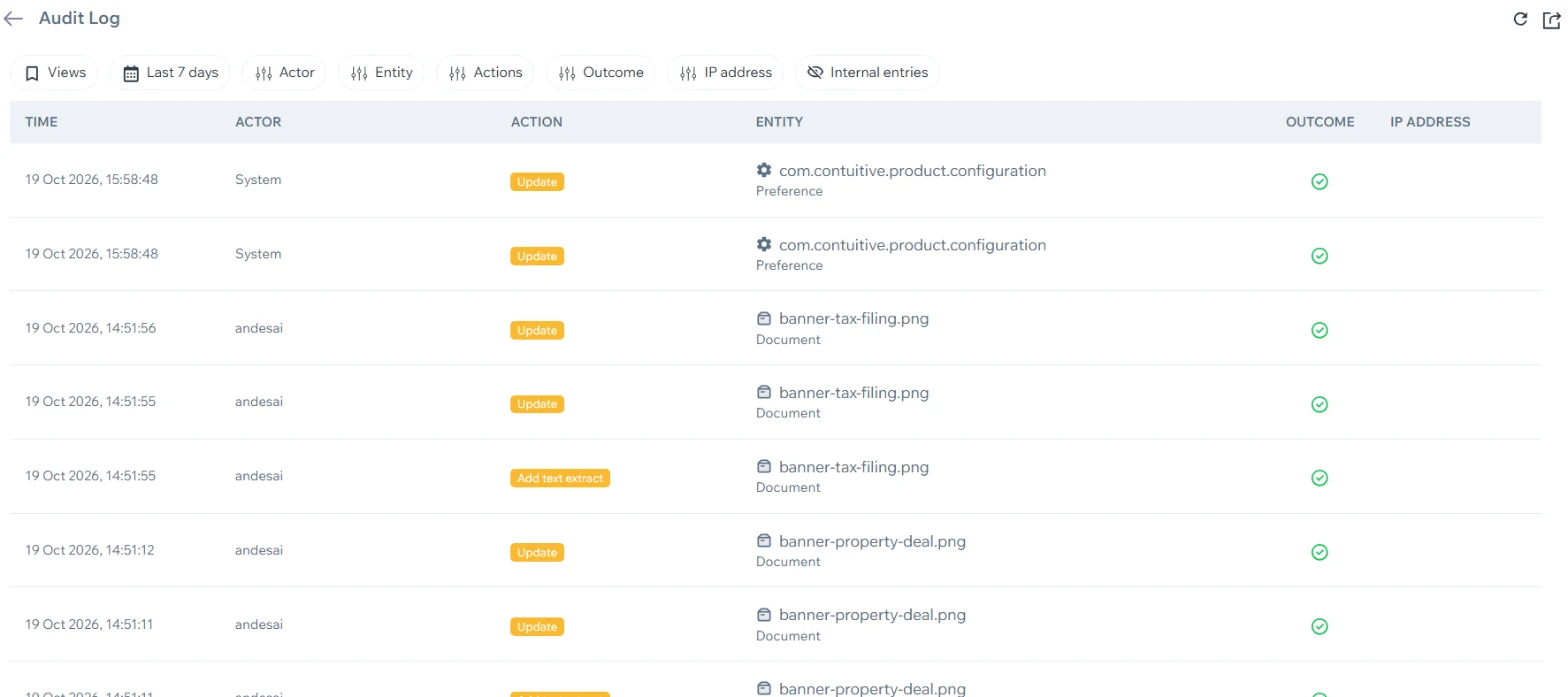The width and height of the screenshot is (1568, 697).
Task: Click Update badge in 14:51:56 row
Action: [x=537, y=330]
